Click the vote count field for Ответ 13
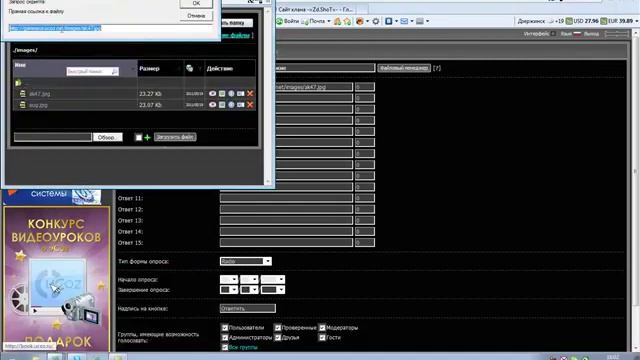 364,220
